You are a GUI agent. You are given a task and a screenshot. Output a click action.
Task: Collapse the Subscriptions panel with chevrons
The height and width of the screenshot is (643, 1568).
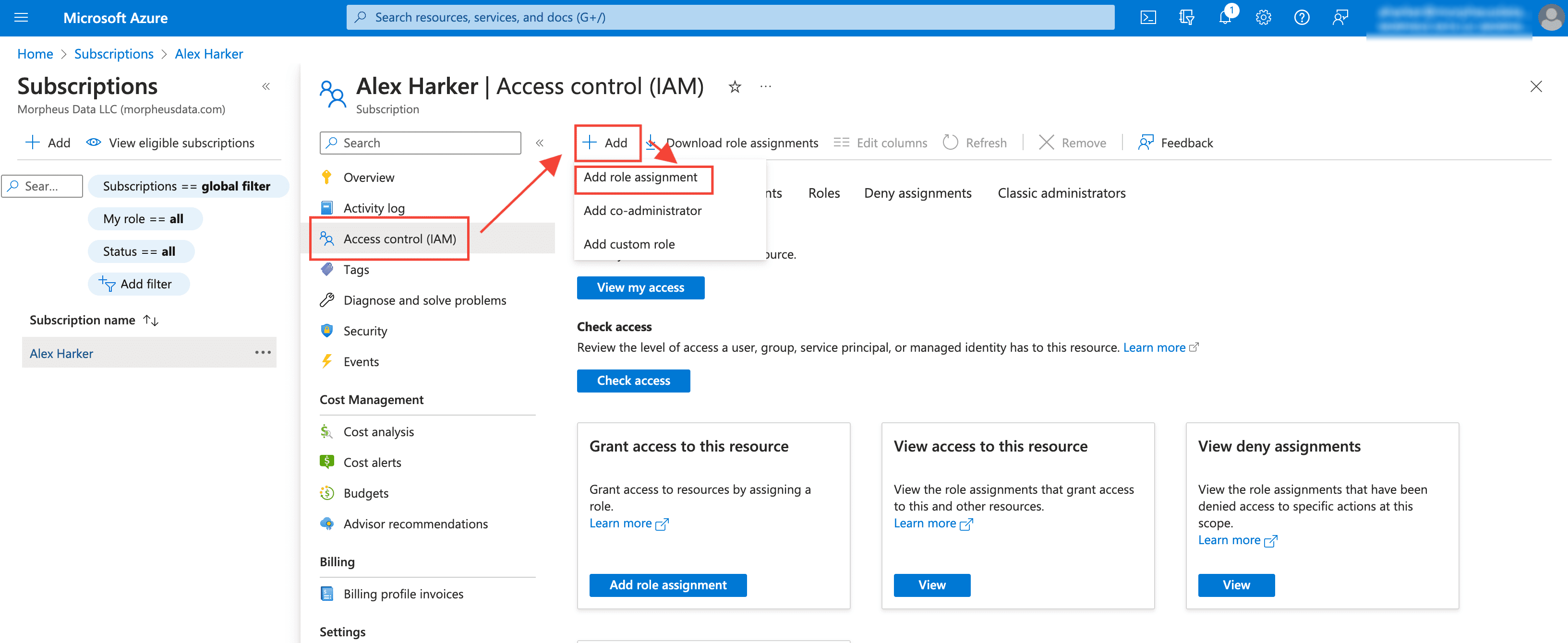266,86
